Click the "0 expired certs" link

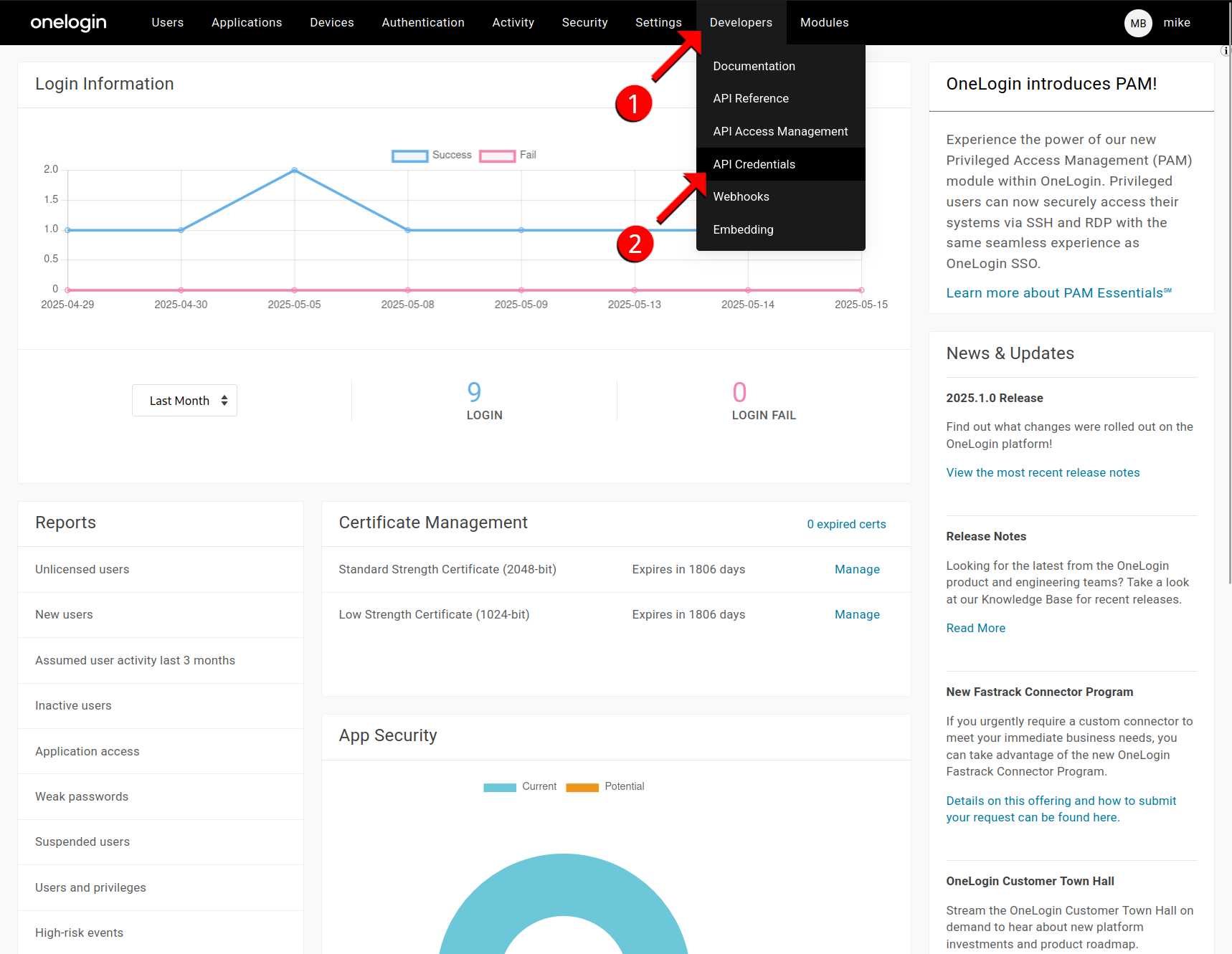coord(846,524)
